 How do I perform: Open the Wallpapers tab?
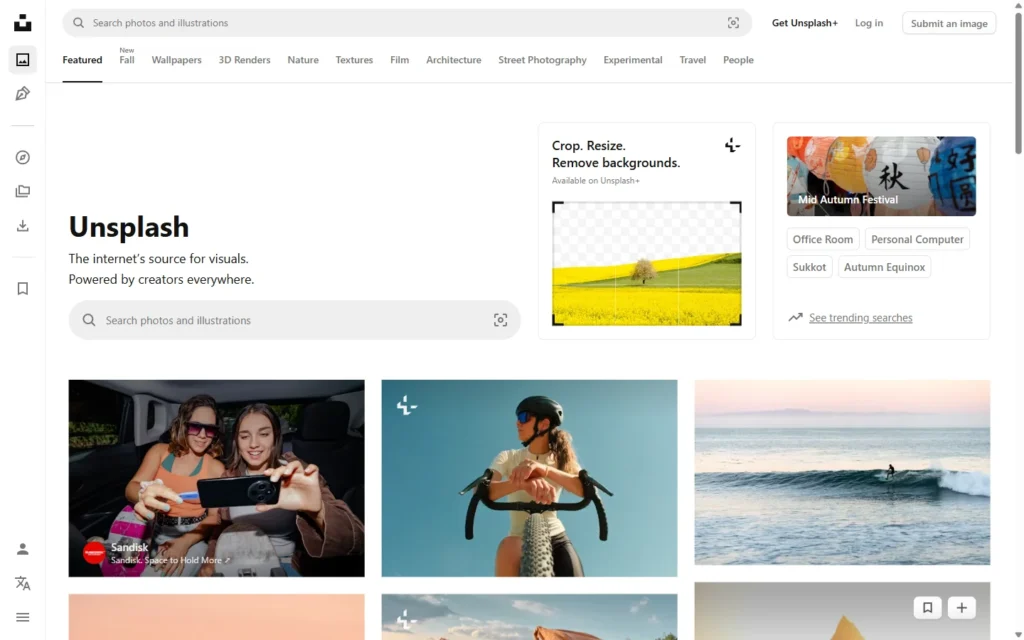pos(176,60)
